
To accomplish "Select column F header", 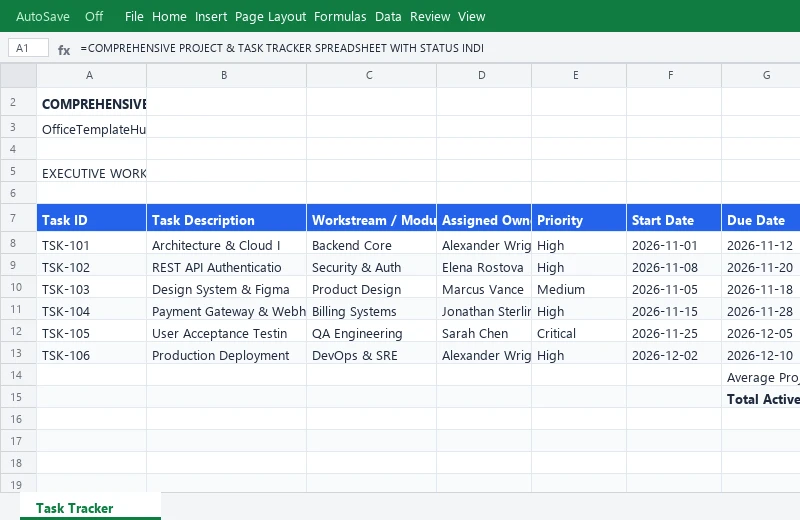I will (x=673, y=76).
